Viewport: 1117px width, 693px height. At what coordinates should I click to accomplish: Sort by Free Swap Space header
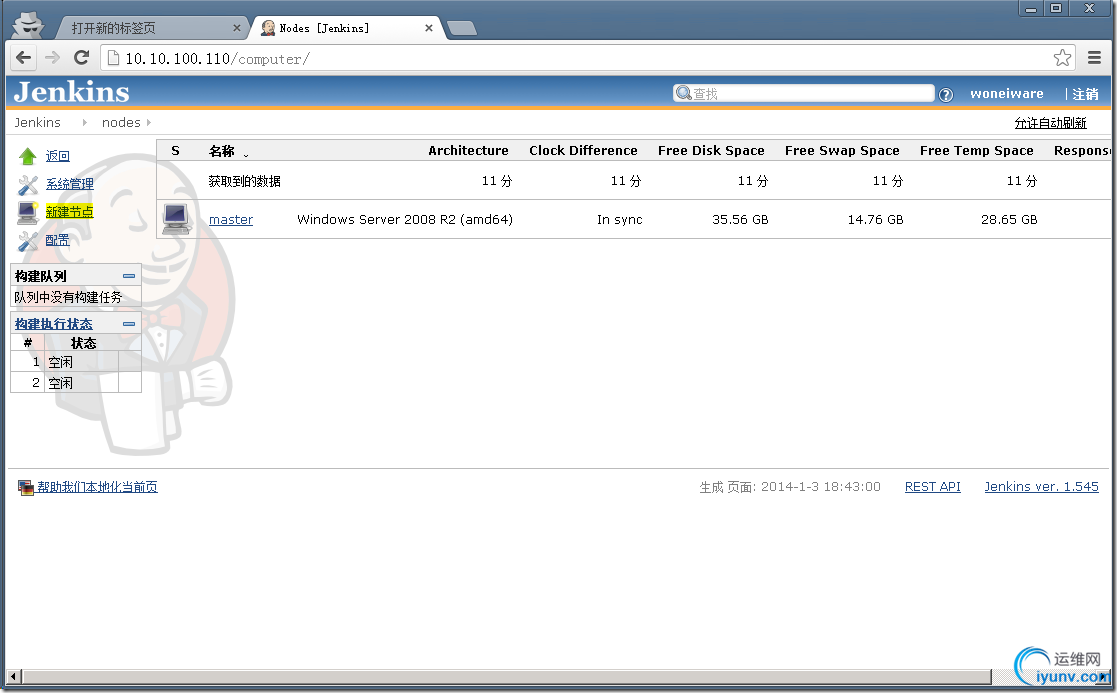tap(842, 150)
